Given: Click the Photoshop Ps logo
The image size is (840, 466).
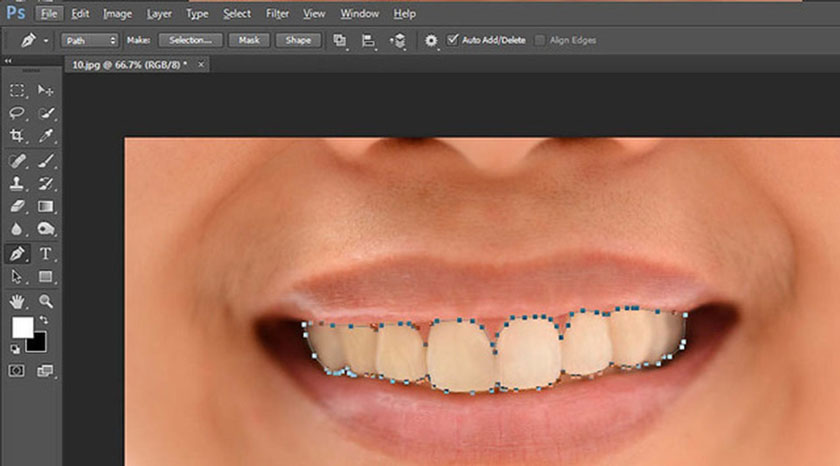Looking at the screenshot, I should tap(16, 12).
